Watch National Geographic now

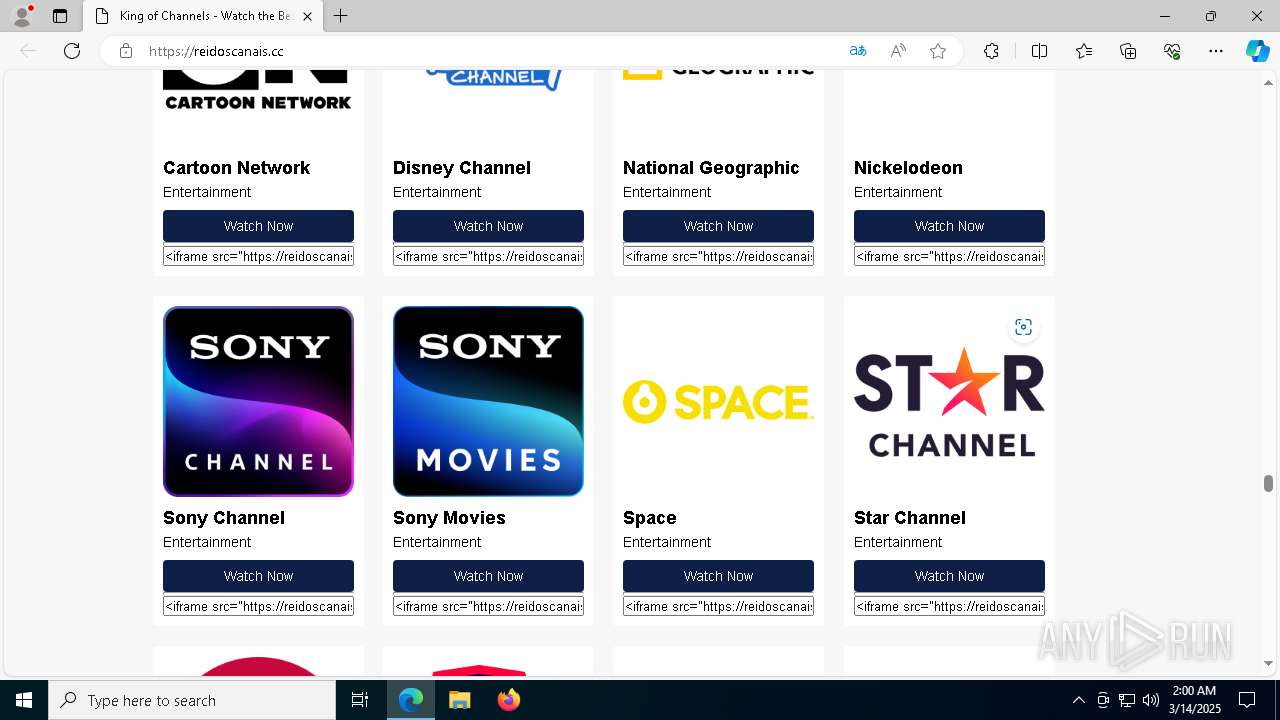point(718,226)
